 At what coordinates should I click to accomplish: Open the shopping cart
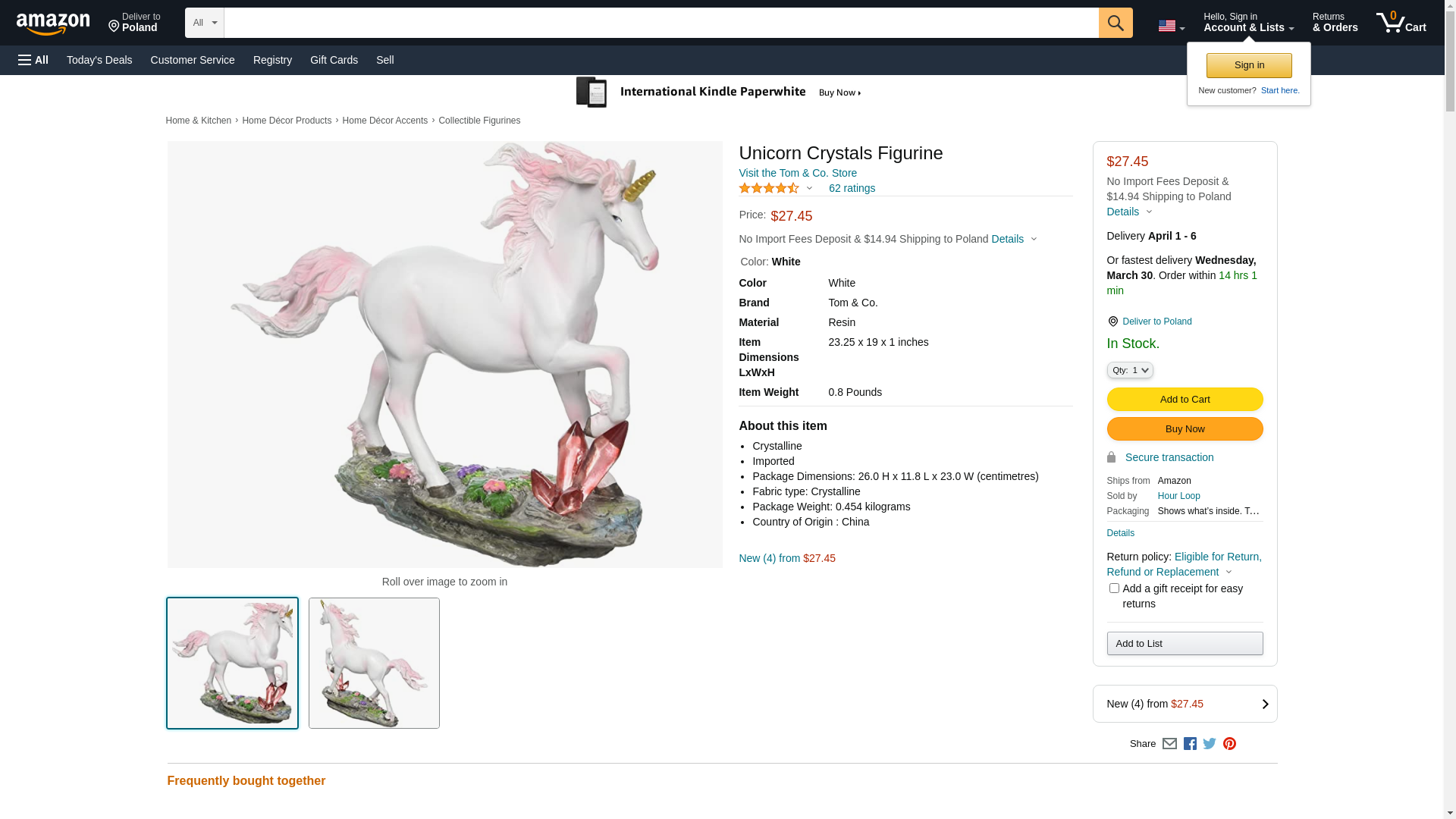(1401, 23)
